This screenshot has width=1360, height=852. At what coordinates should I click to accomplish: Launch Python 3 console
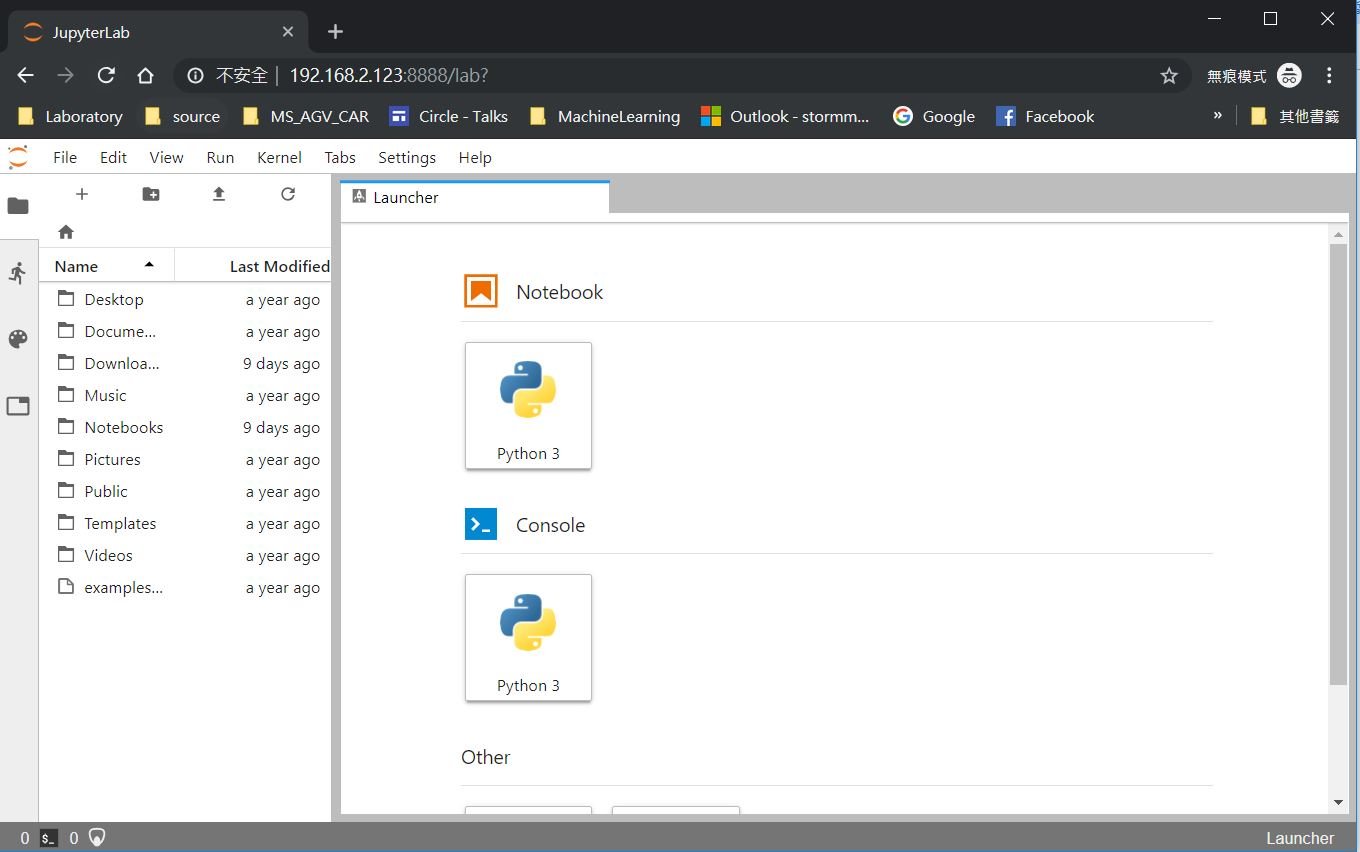528,637
